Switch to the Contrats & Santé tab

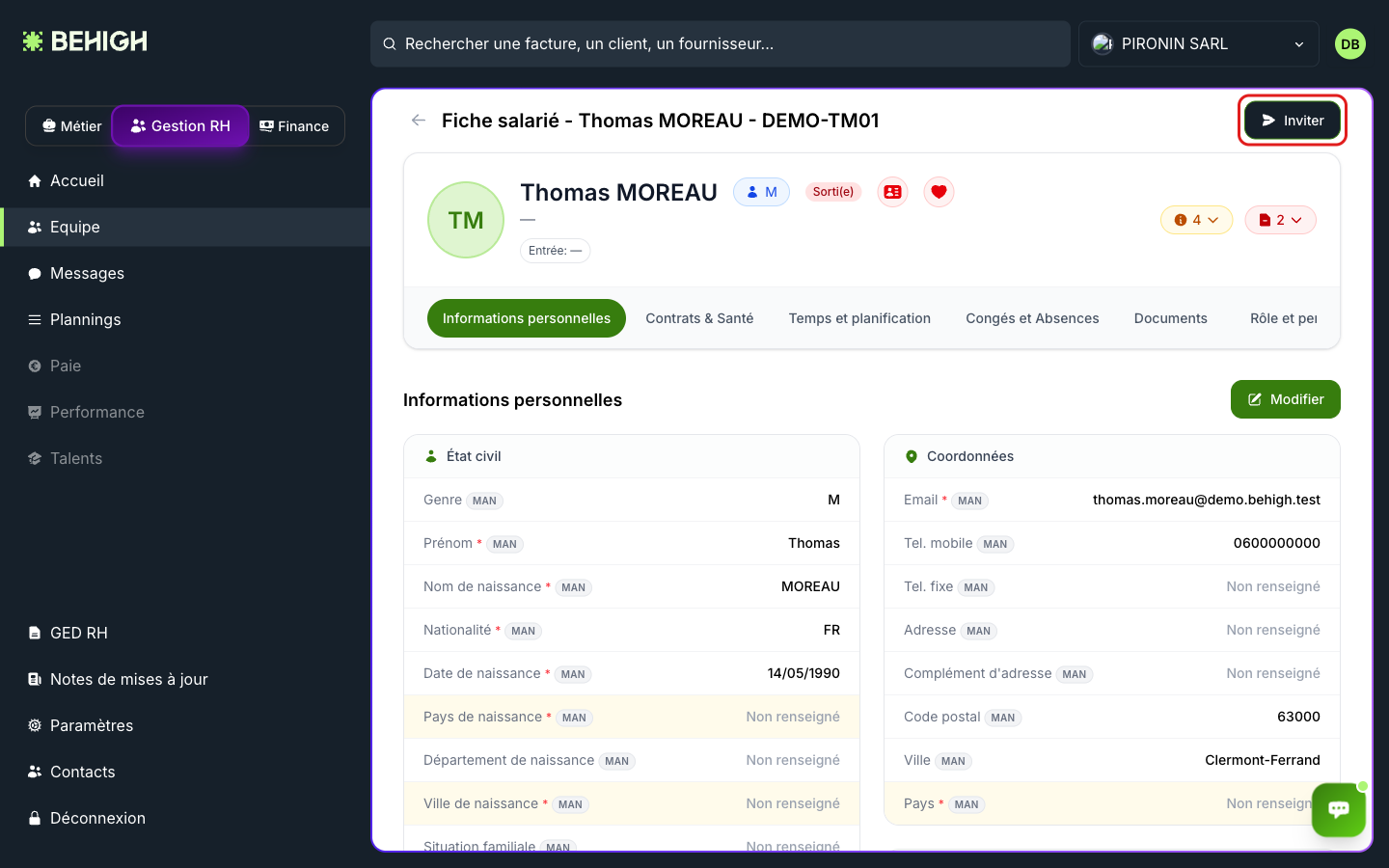[699, 318]
